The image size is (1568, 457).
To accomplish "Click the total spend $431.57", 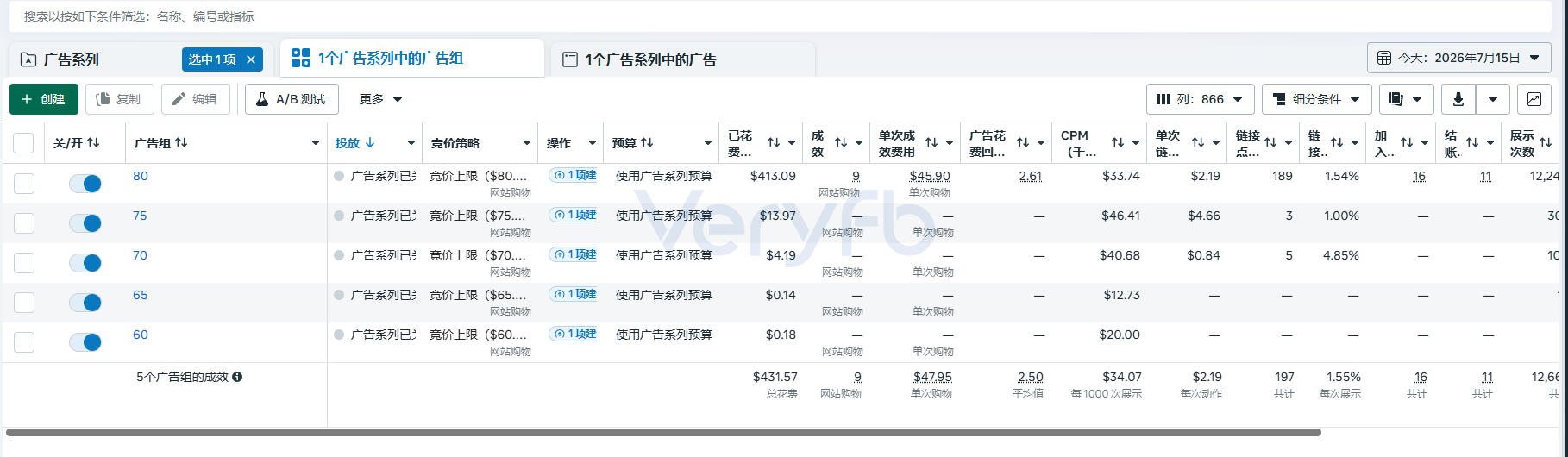I will click(775, 377).
